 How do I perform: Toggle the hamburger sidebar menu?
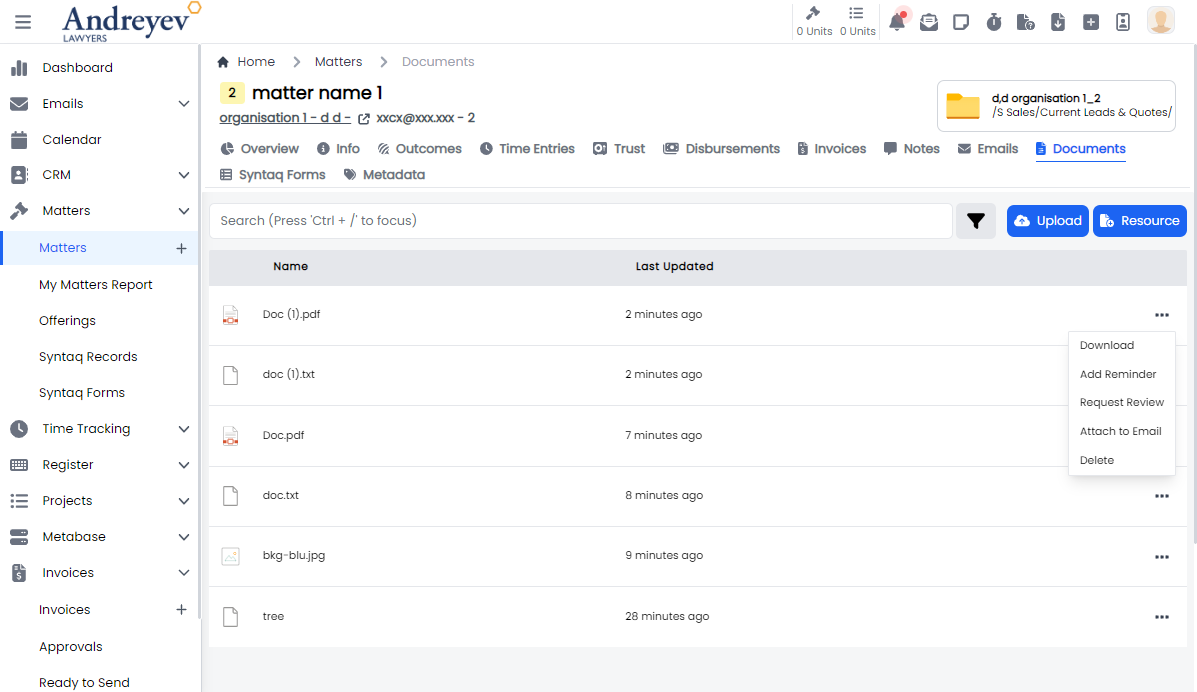coord(23,22)
